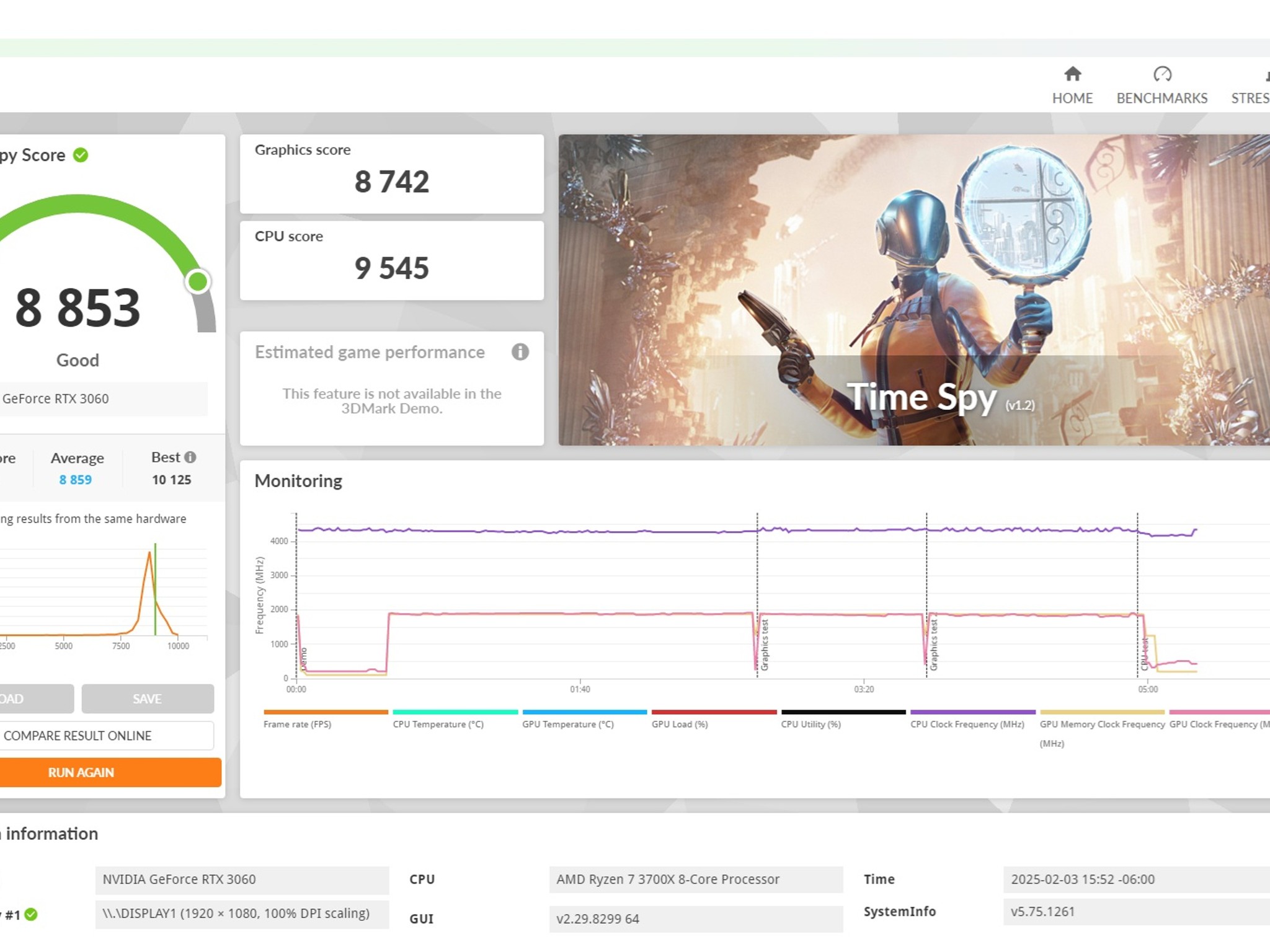Click the best score 10 125

(x=172, y=480)
